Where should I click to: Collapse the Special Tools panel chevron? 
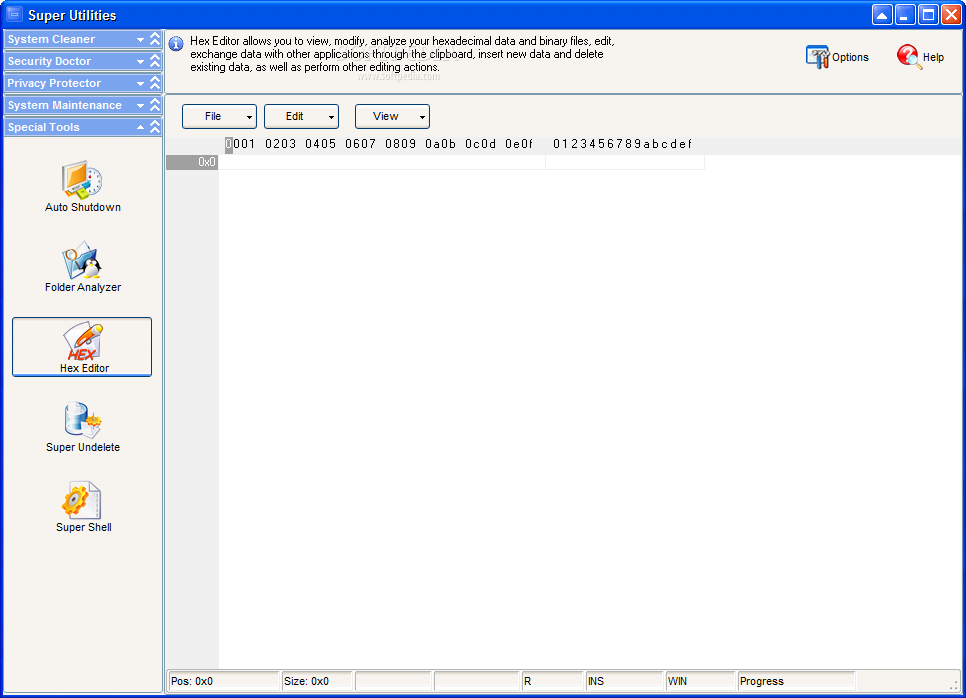point(155,127)
